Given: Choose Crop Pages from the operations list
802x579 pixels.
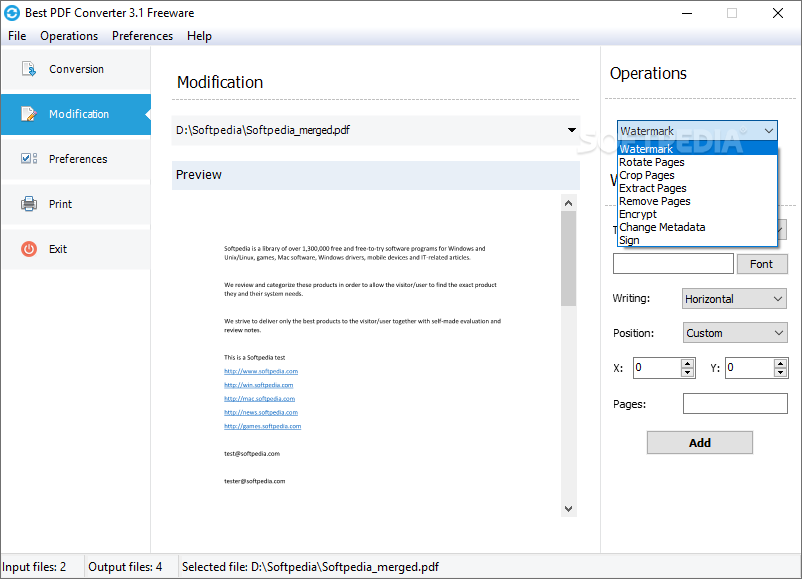Looking at the screenshot, I should click(697, 175).
